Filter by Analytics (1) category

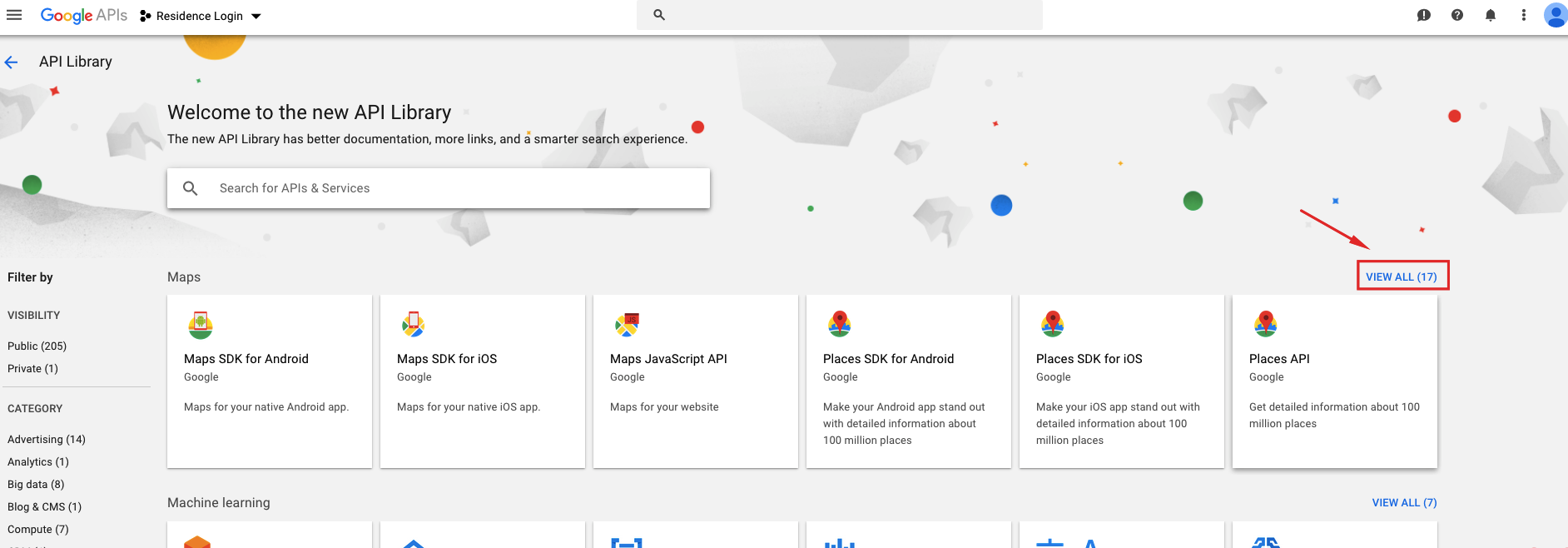click(x=38, y=462)
